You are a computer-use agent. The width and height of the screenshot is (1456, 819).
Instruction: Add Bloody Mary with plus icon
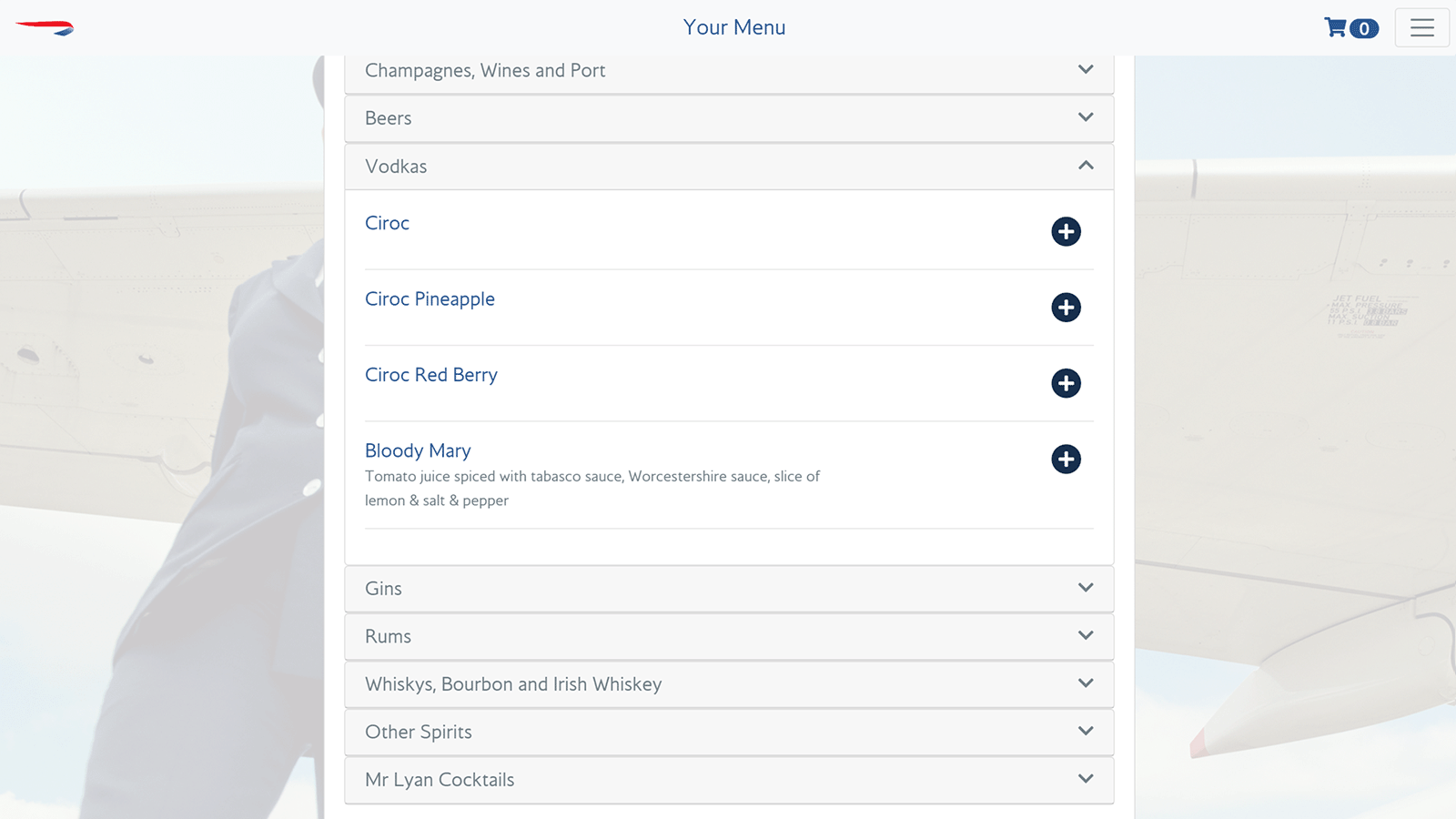coord(1066,459)
